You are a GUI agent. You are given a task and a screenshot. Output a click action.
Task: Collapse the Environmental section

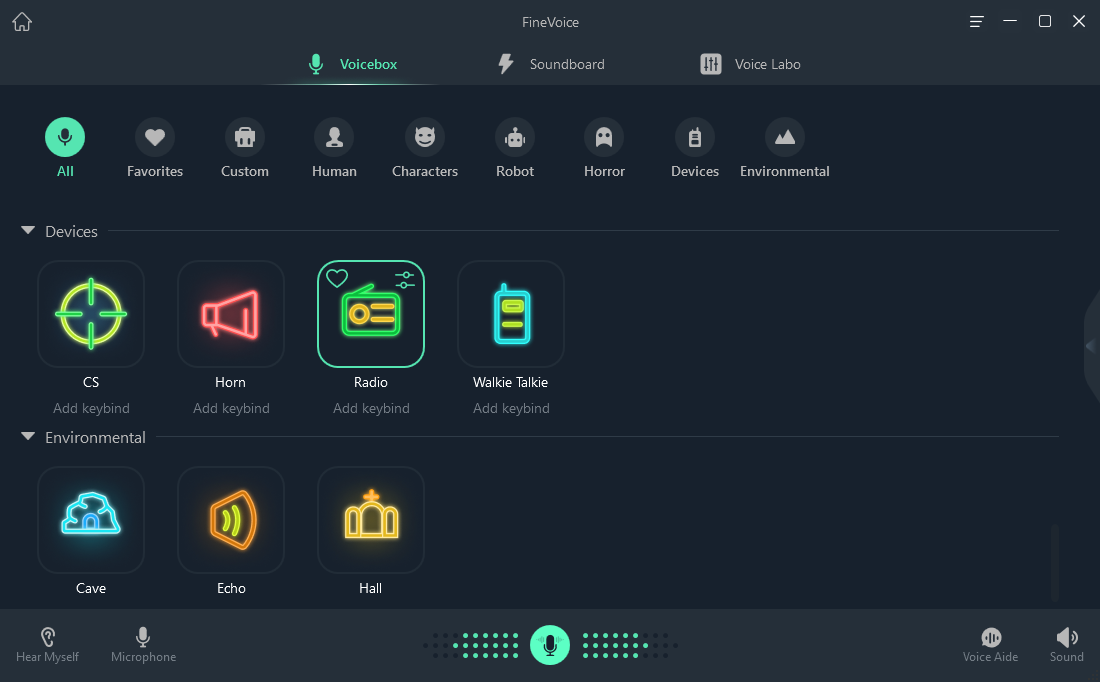click(x=28, y=436)
